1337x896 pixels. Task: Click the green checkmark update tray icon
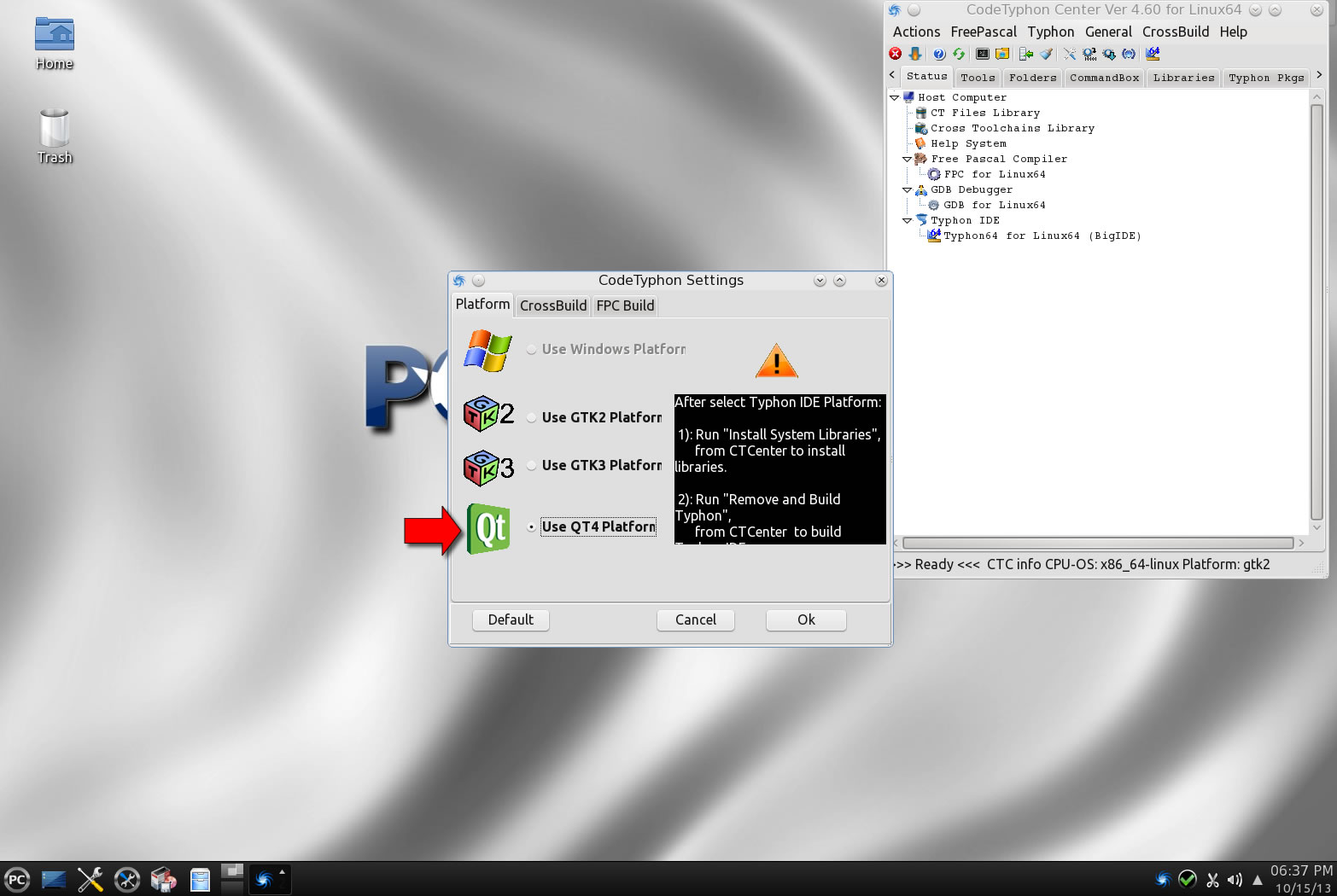pyautogui.click(x=1188, y=880)
